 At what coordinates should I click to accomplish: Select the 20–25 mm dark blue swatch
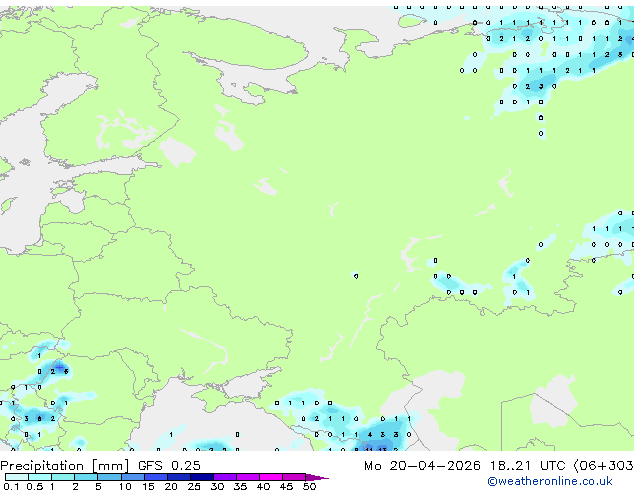pos(179,477)
